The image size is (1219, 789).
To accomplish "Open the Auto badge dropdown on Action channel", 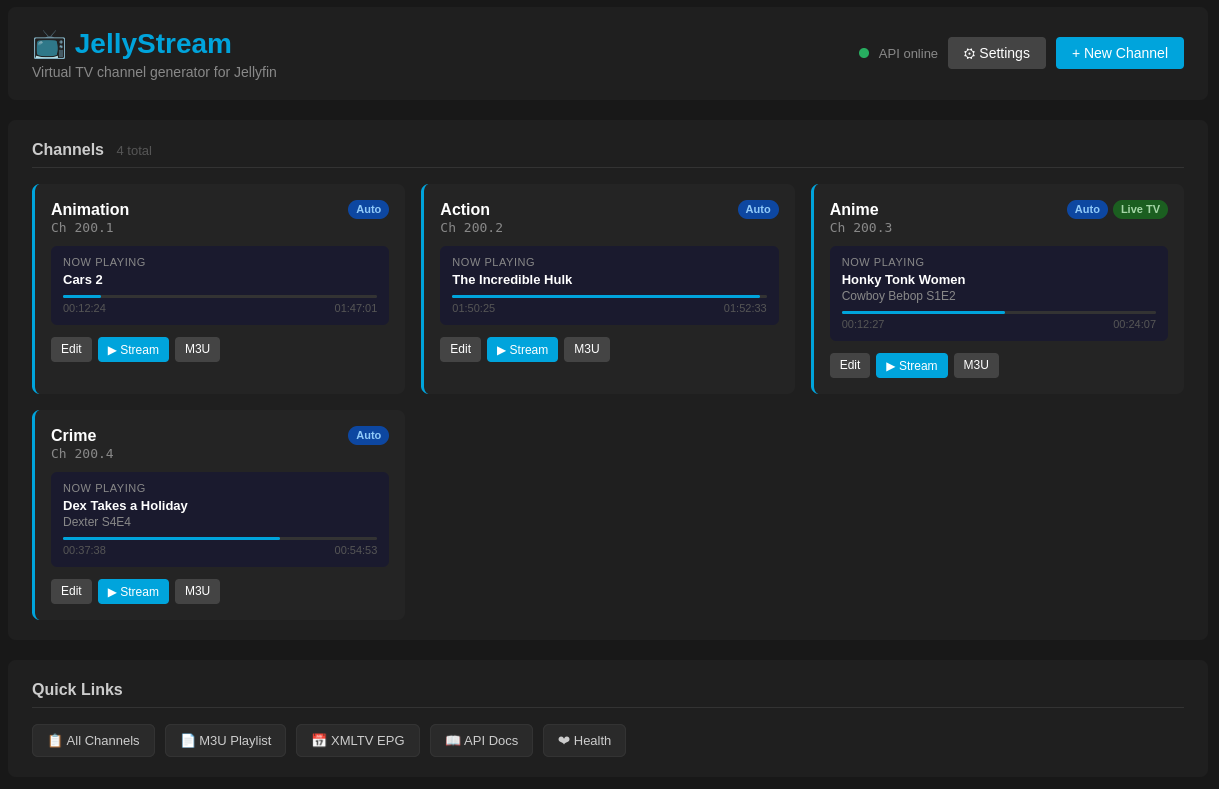I will (758, 209).
